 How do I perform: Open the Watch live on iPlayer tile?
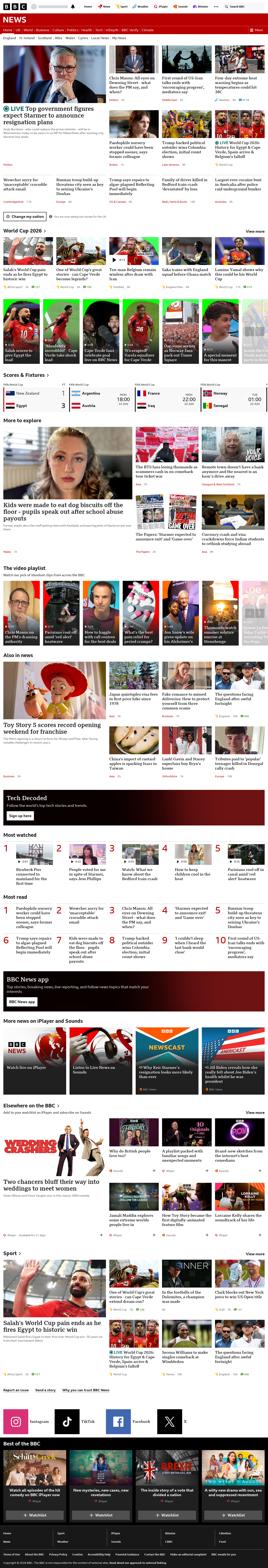click(x=35, y=1061)
